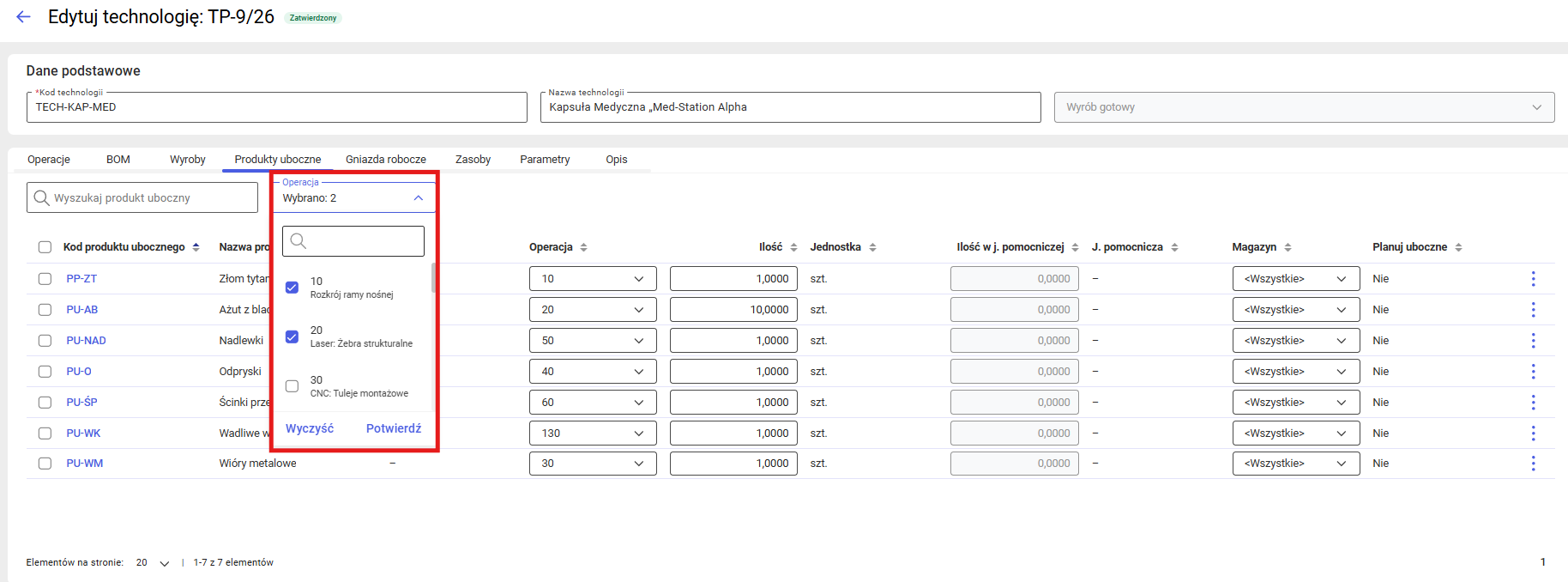Sort by Ilość column arrows
The image size is (1568, 582).
coord(793,247)
